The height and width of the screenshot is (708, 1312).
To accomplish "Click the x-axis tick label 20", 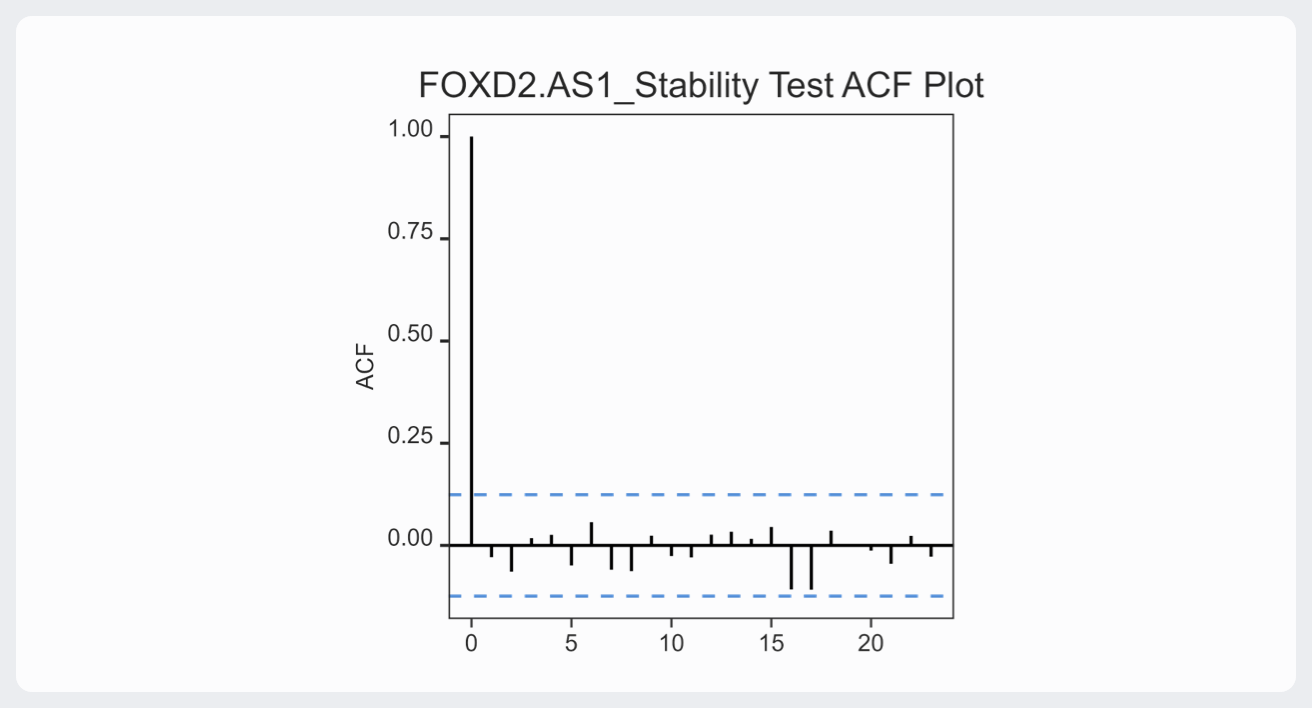I will [x=871, y=644].
